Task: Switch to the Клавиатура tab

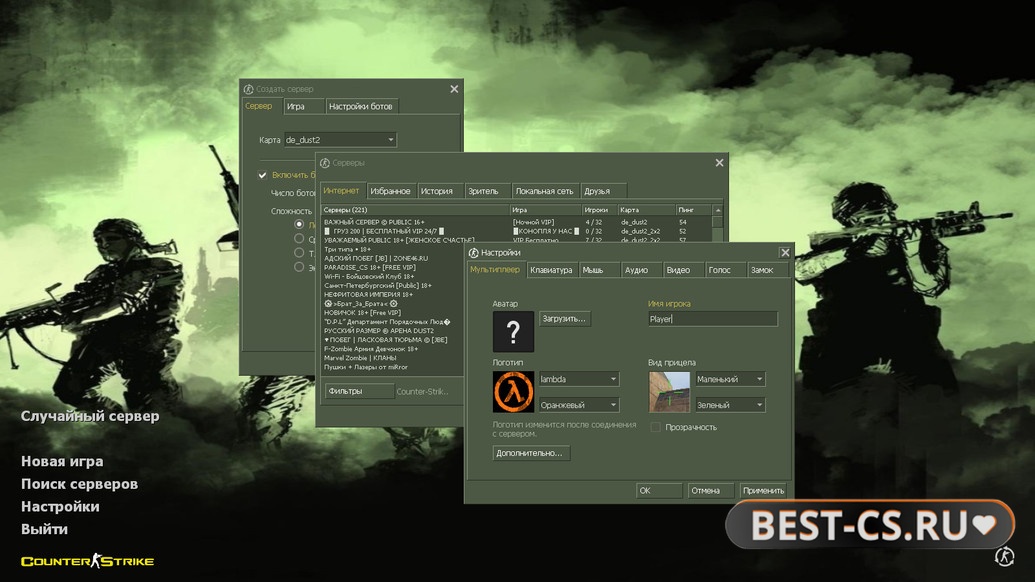Action: [x=552, y=270]
